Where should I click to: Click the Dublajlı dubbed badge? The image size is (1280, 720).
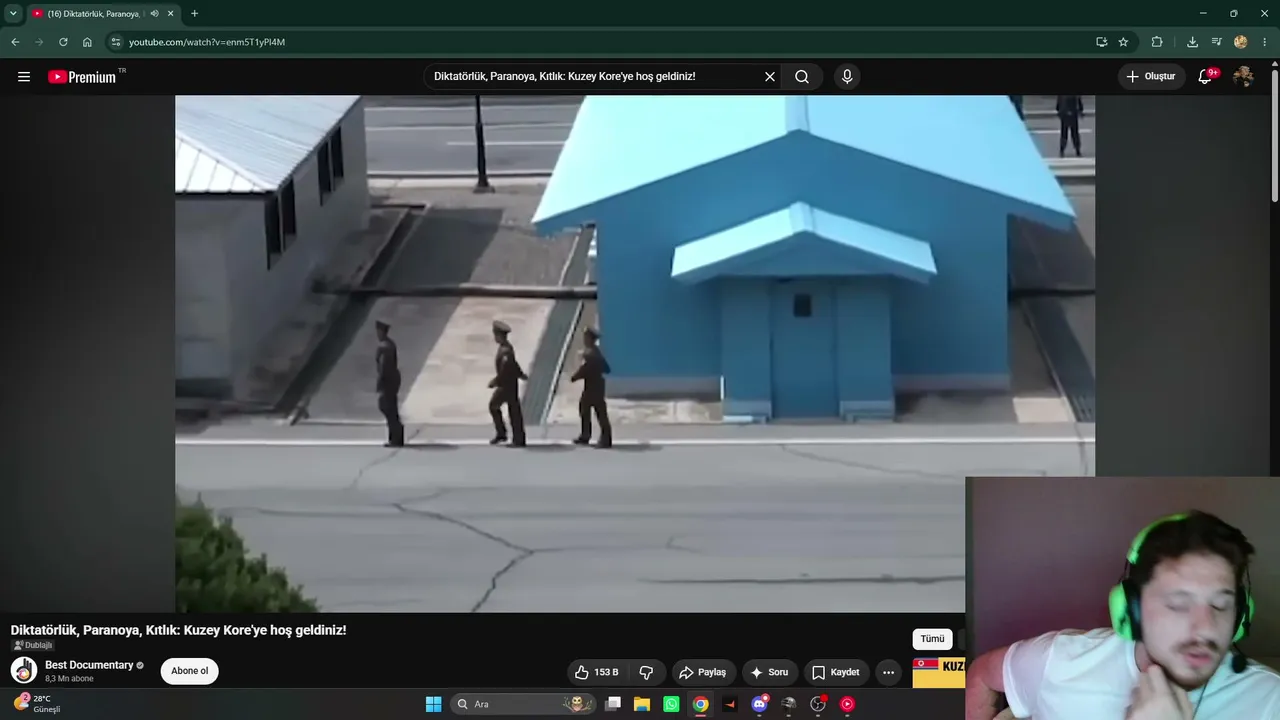point(32,645)
